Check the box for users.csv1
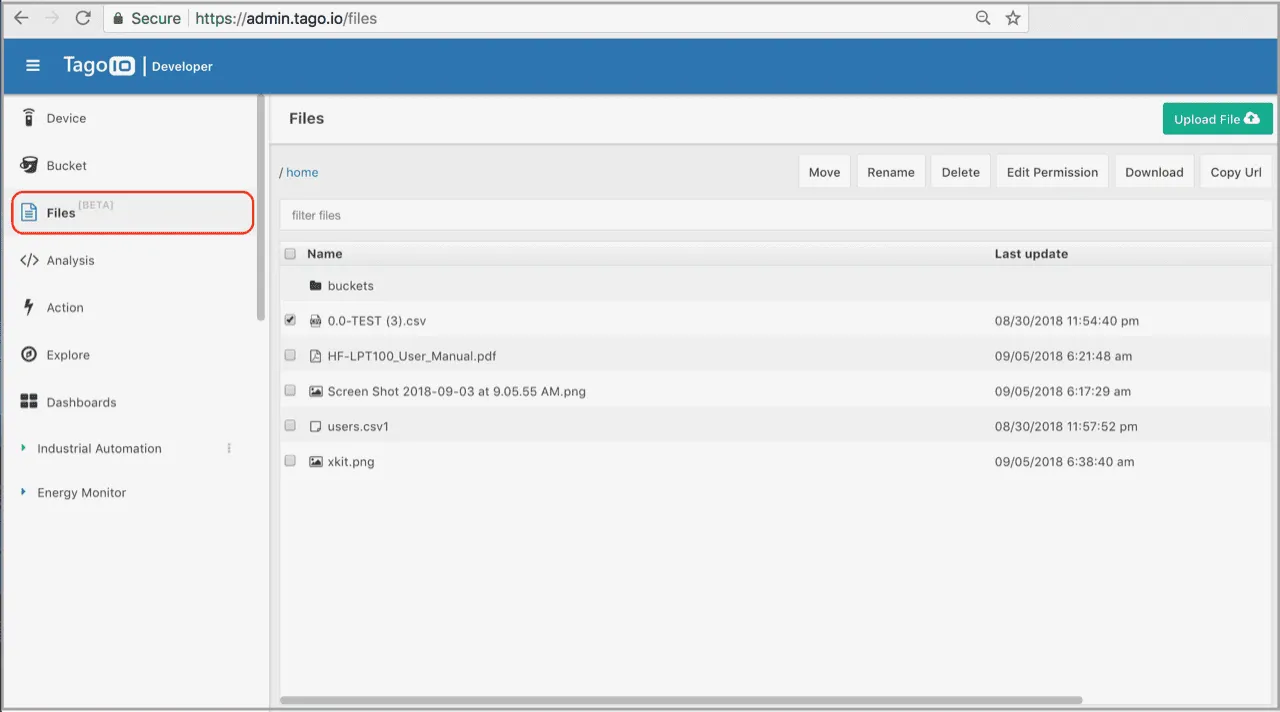The width and height of the screenshot is (1280, 712). 290,425
